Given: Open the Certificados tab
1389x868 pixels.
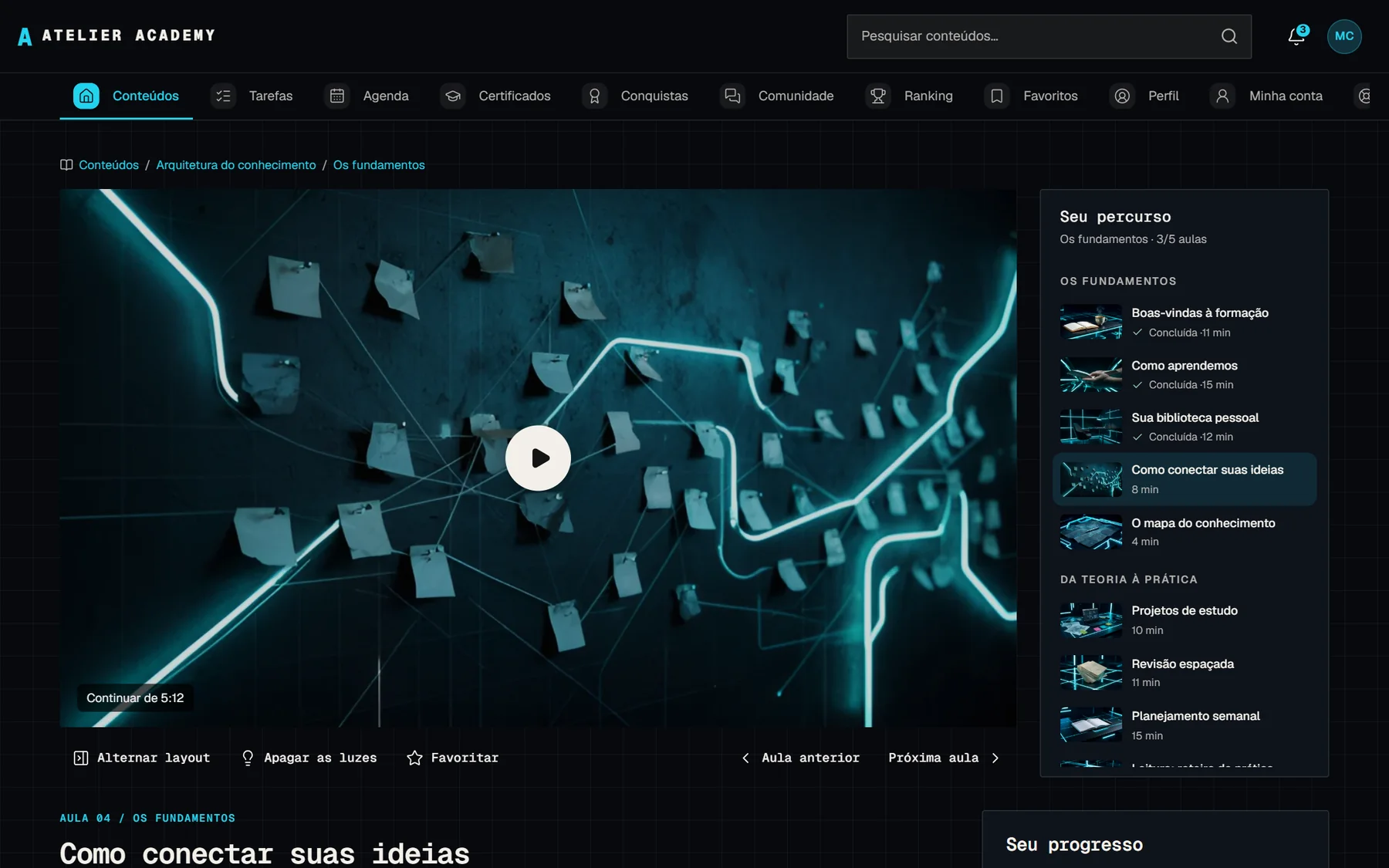Looking at the screenshot, I should [495, 96].
